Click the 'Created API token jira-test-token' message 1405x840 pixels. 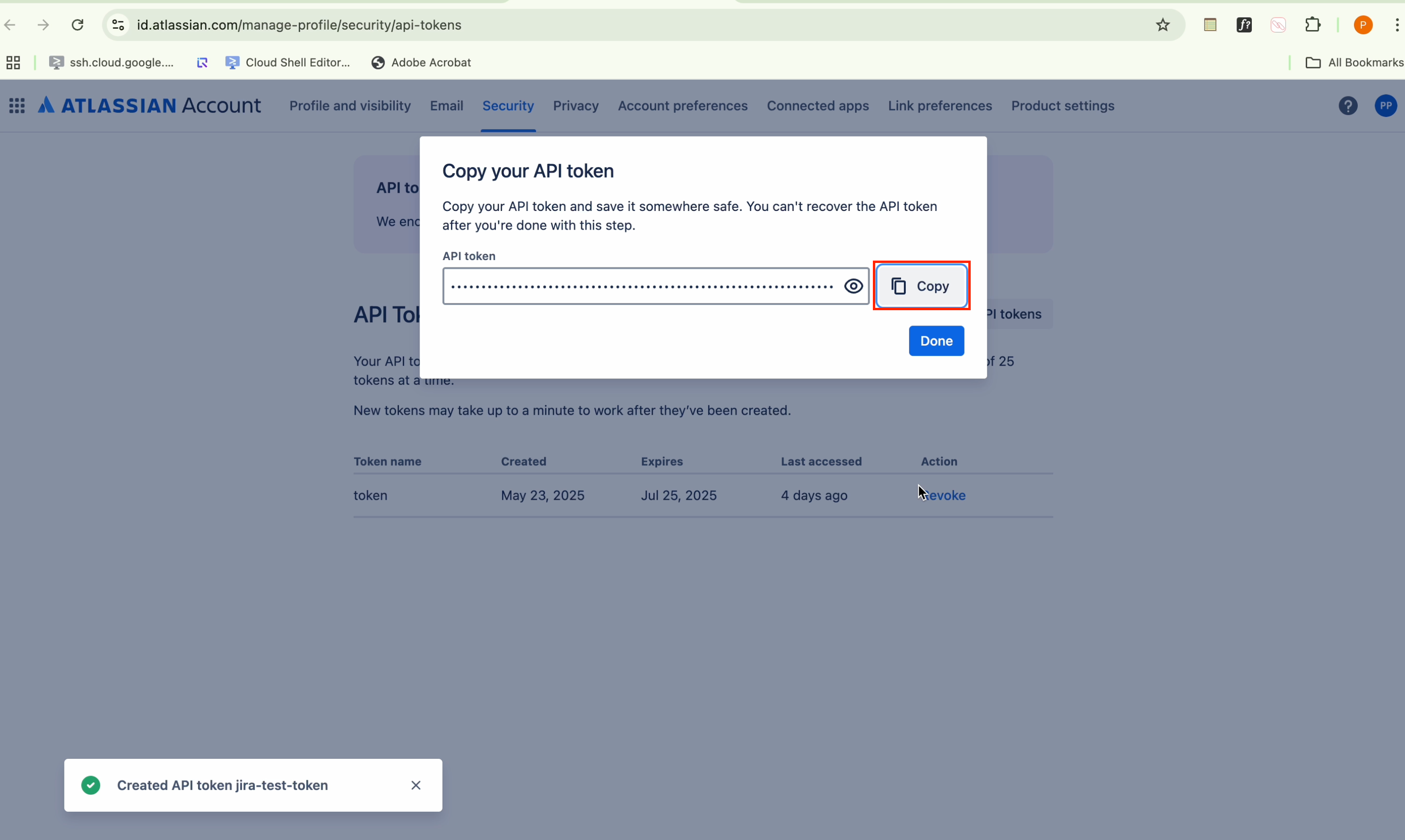point(222,785)
